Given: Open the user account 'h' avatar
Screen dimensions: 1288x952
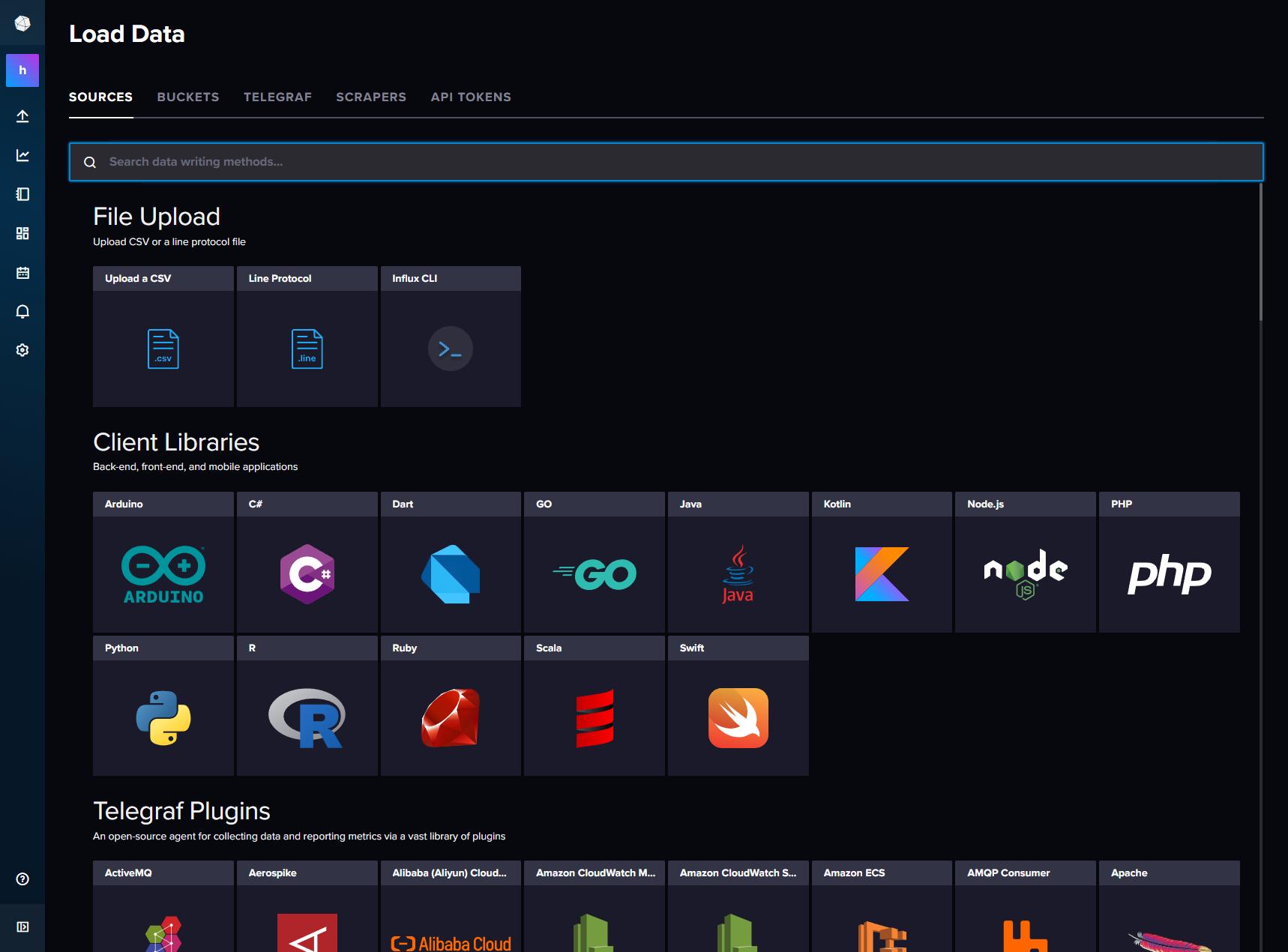Looking at the screenshot, I should pos(22,70).
